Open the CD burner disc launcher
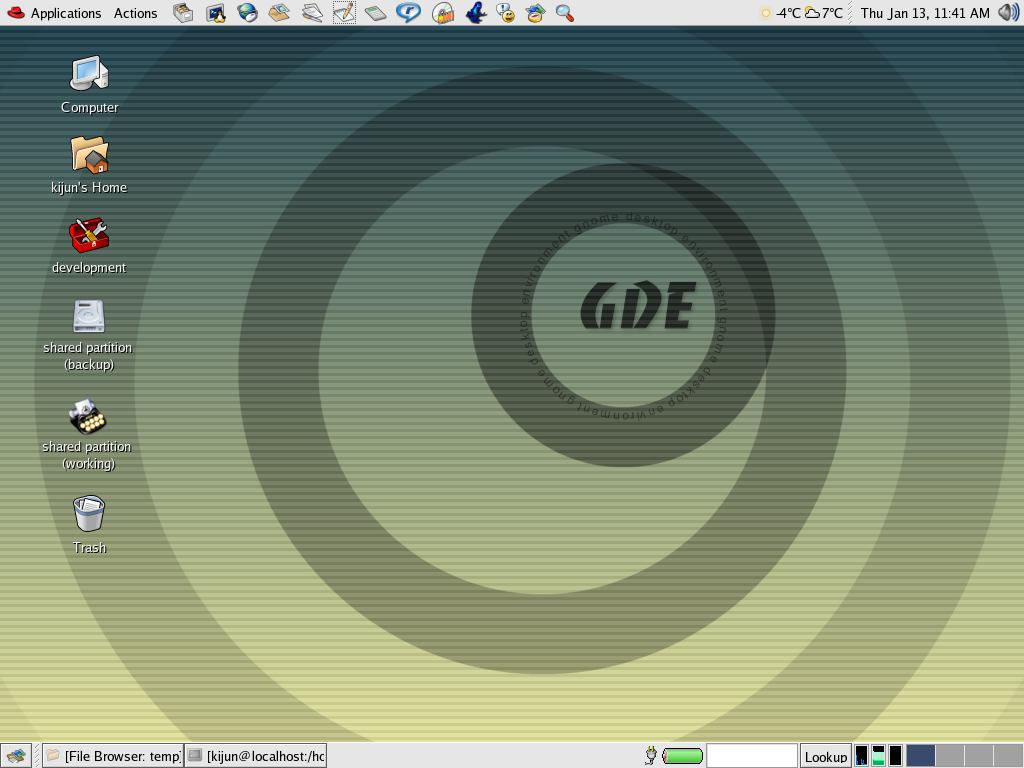The image size is (1024, 768). tap(443, 13)
